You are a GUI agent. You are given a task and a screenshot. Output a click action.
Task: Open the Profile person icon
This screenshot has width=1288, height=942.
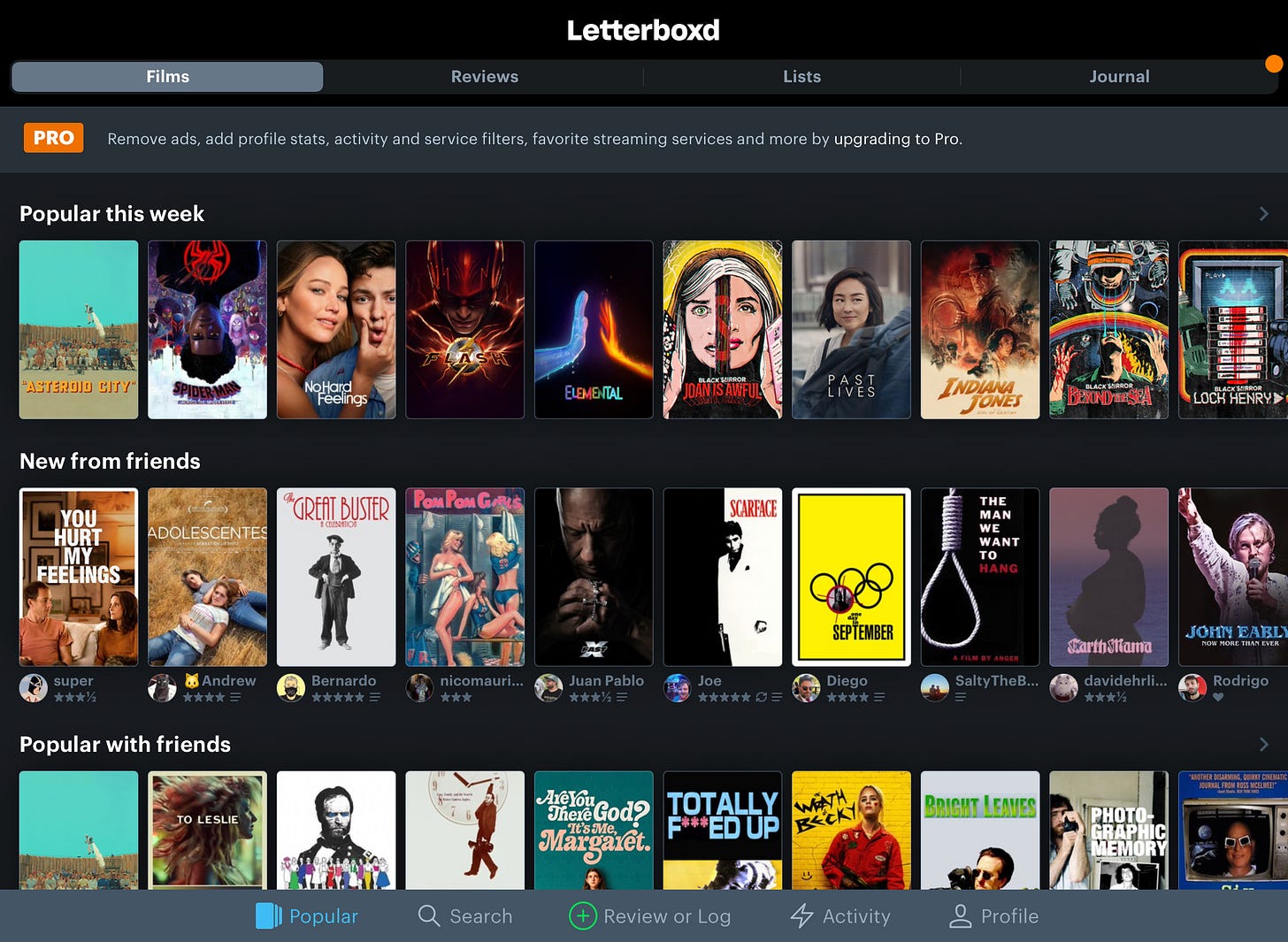(x=960, y=916)
